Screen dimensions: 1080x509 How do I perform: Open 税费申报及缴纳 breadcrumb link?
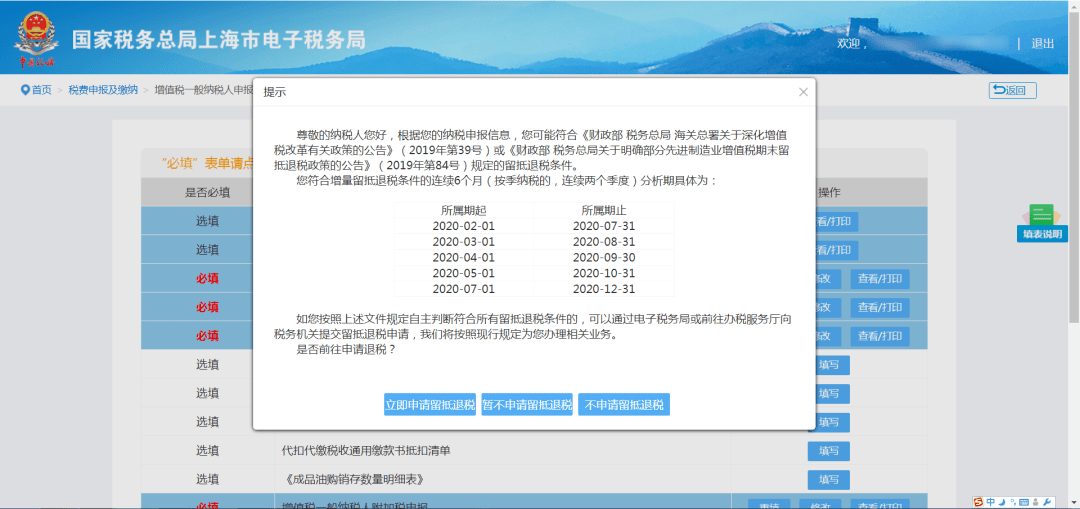tap(103, 90)
